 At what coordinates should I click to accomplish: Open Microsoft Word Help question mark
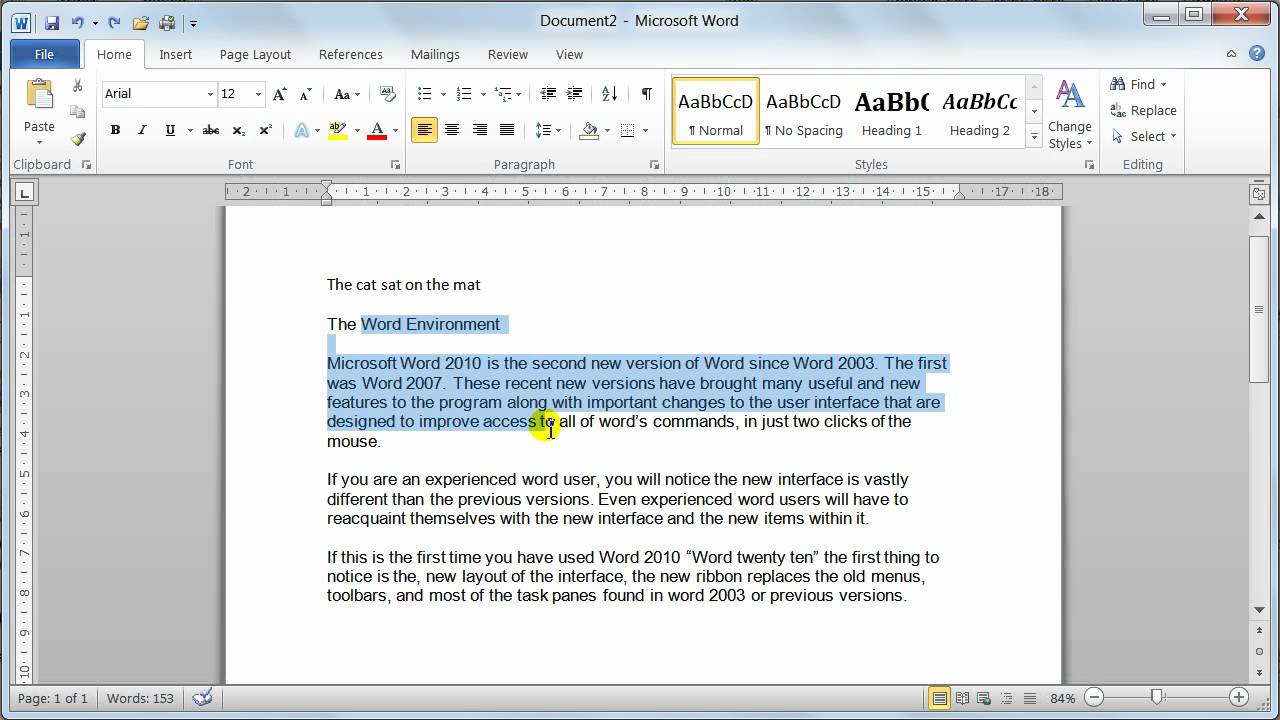coord(1257,54)
